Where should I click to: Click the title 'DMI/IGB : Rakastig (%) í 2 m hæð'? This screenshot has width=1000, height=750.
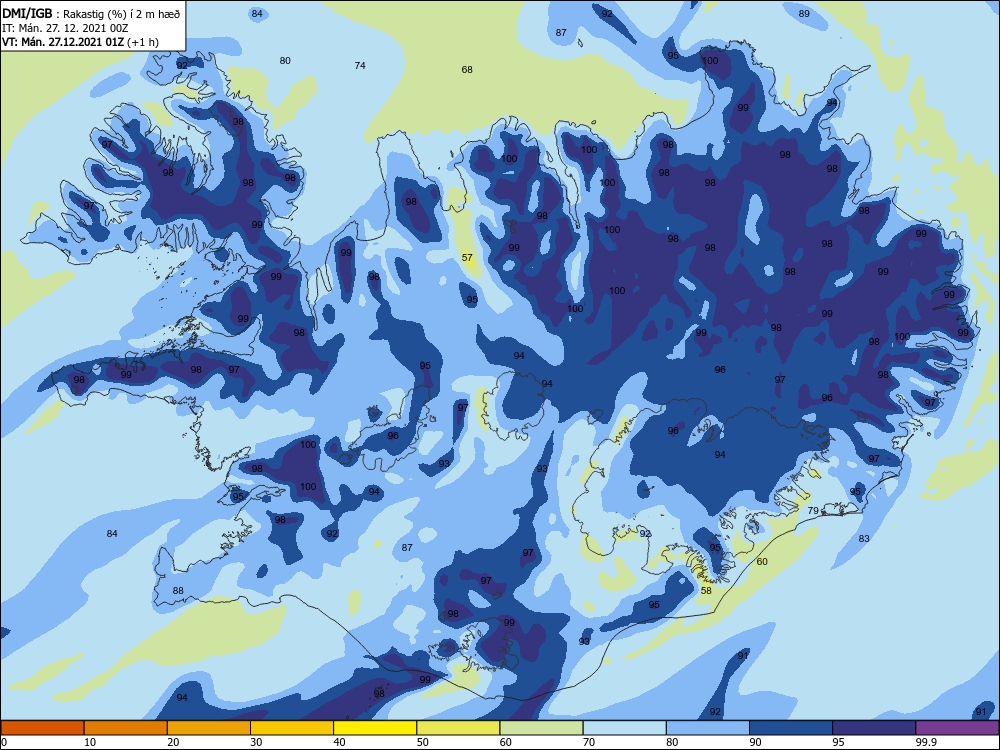(91, 13)
